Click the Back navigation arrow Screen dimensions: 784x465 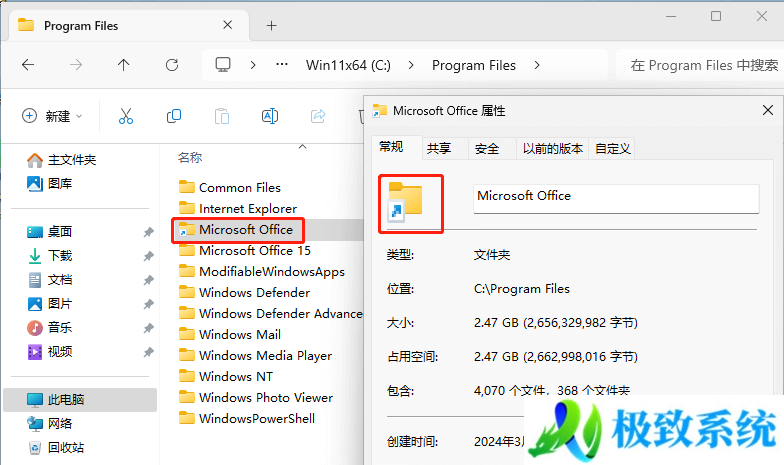(x=28, y=64)
